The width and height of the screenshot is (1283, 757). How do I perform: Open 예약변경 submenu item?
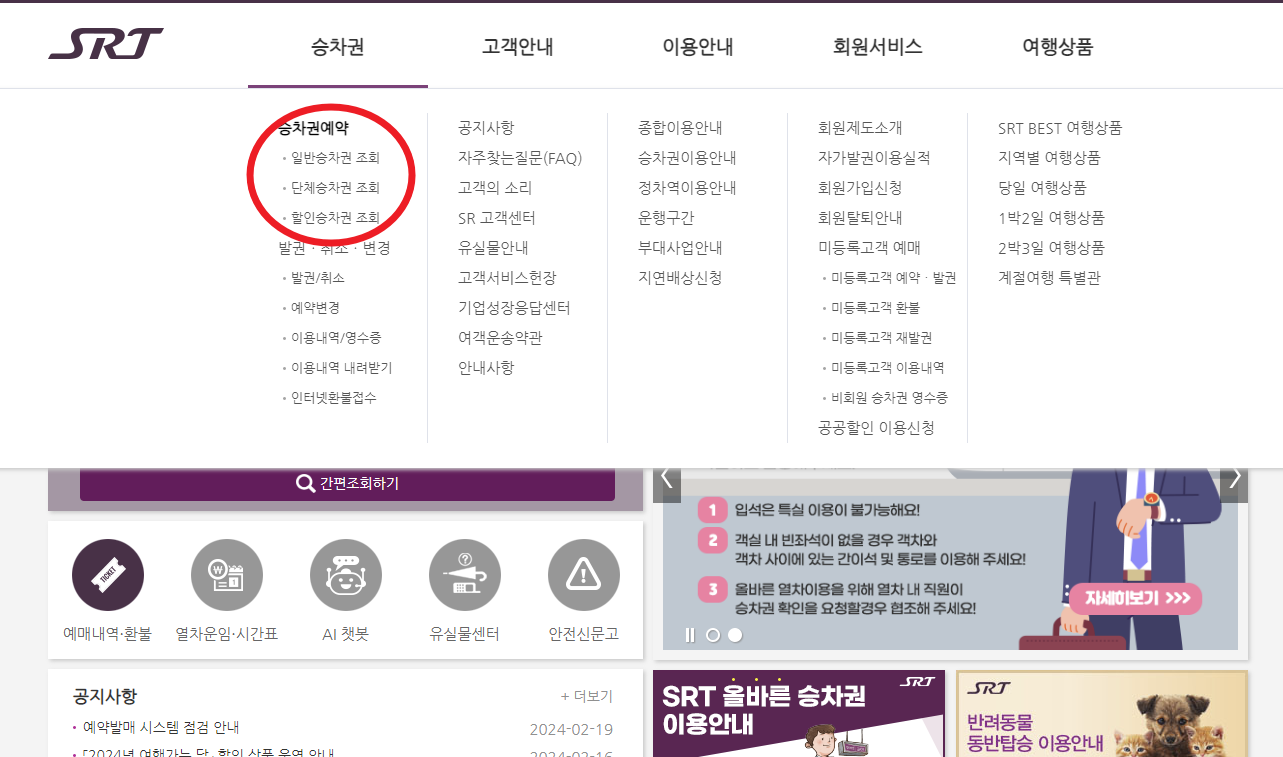(315, 308)
